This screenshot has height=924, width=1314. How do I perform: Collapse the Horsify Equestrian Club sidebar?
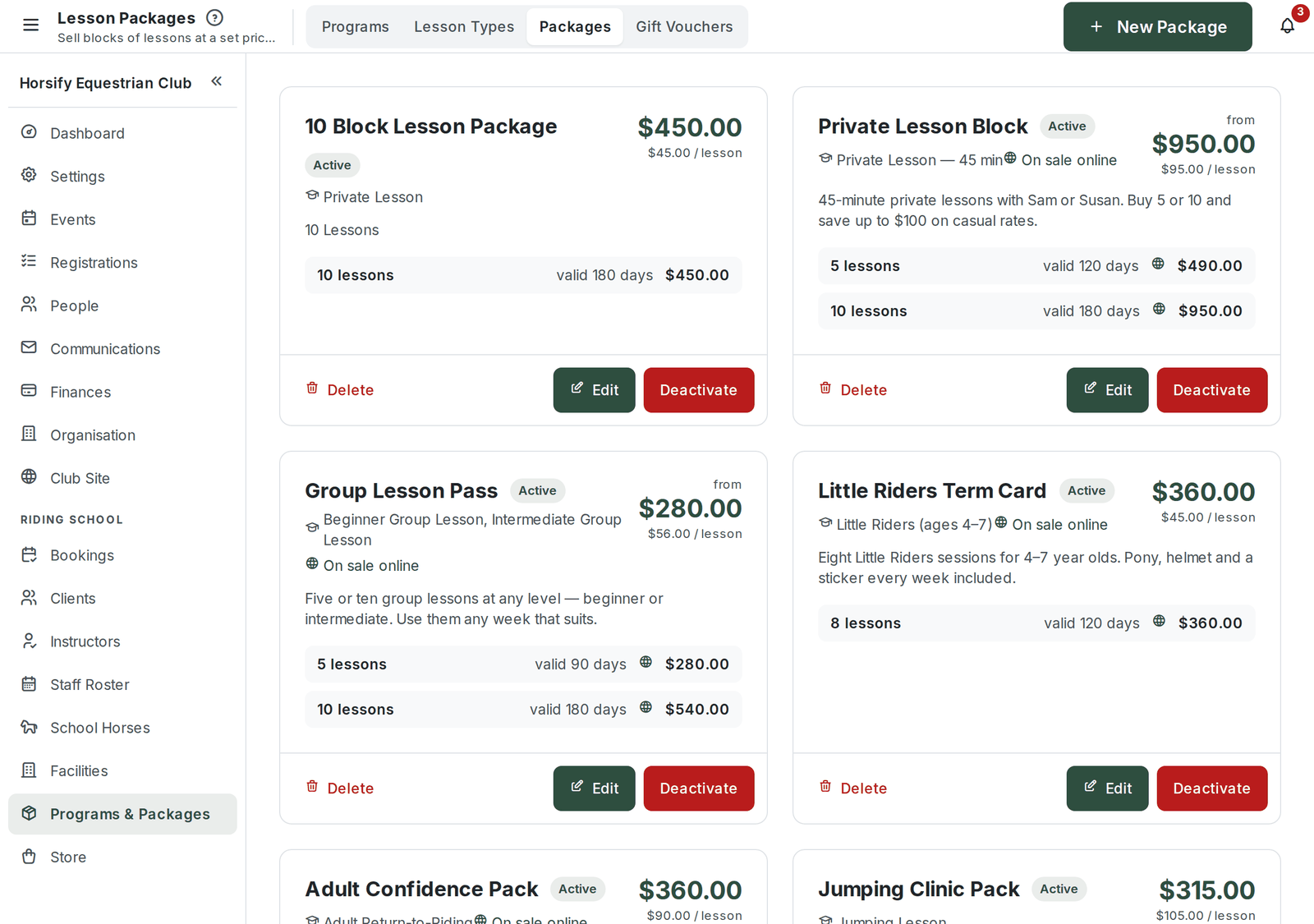[217, 81]
